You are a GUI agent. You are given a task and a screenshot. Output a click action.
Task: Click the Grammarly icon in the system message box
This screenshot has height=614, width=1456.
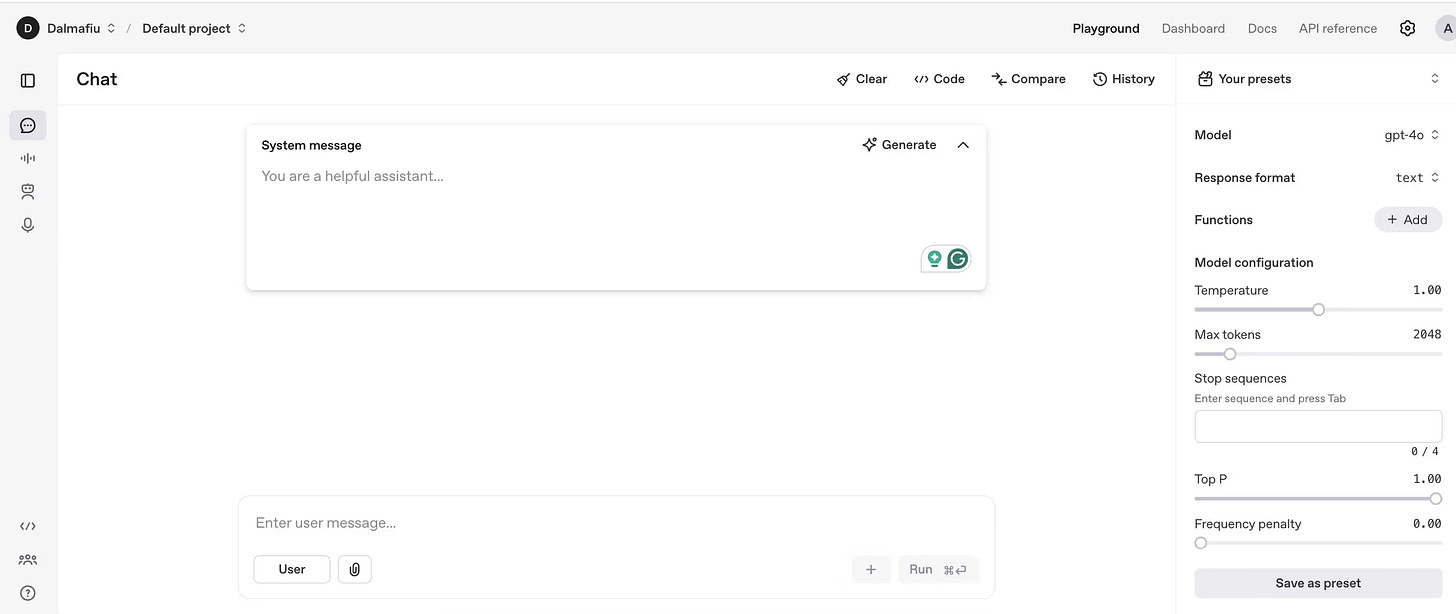pos(957,258)
